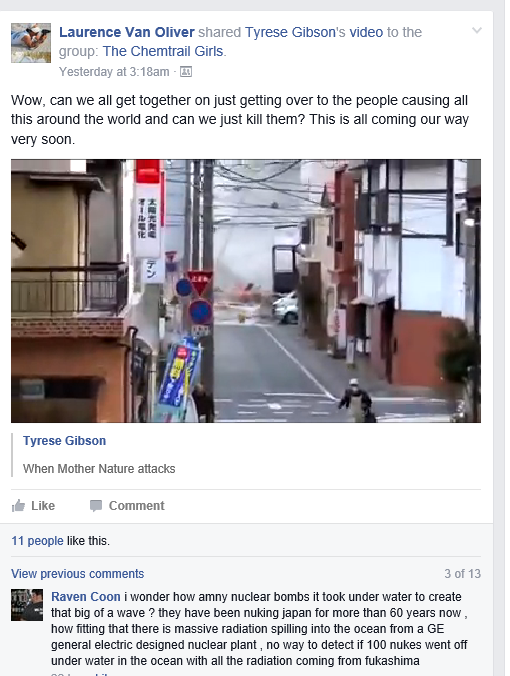The height and width of the screenshot is (676, 510).
Task: Click the group privacy audience icon
Action: click(x=186, y=72)
